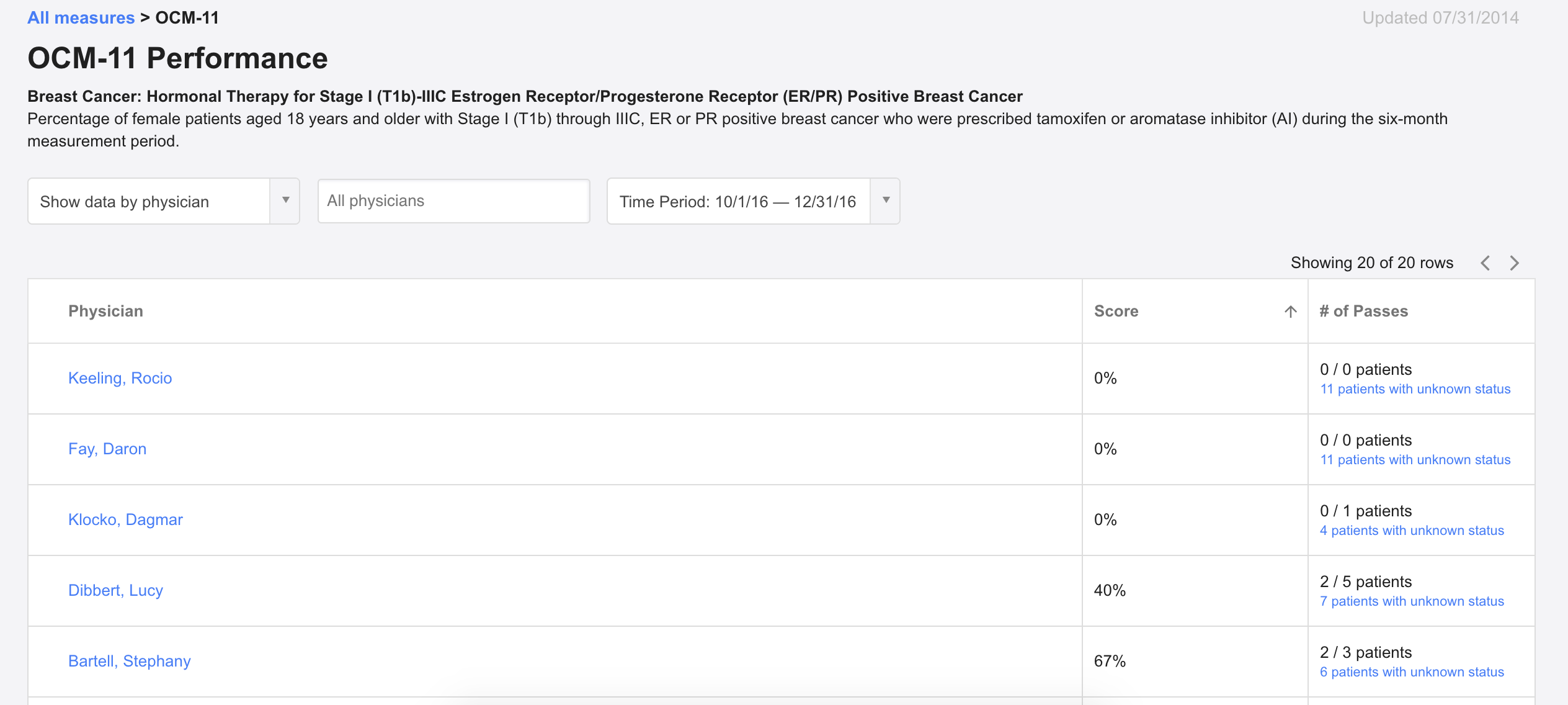Image resolution: width=1568 pixels, height=705 pixels.
Task: Select the 0% score for Fay, Daron
Action: 1105,449
